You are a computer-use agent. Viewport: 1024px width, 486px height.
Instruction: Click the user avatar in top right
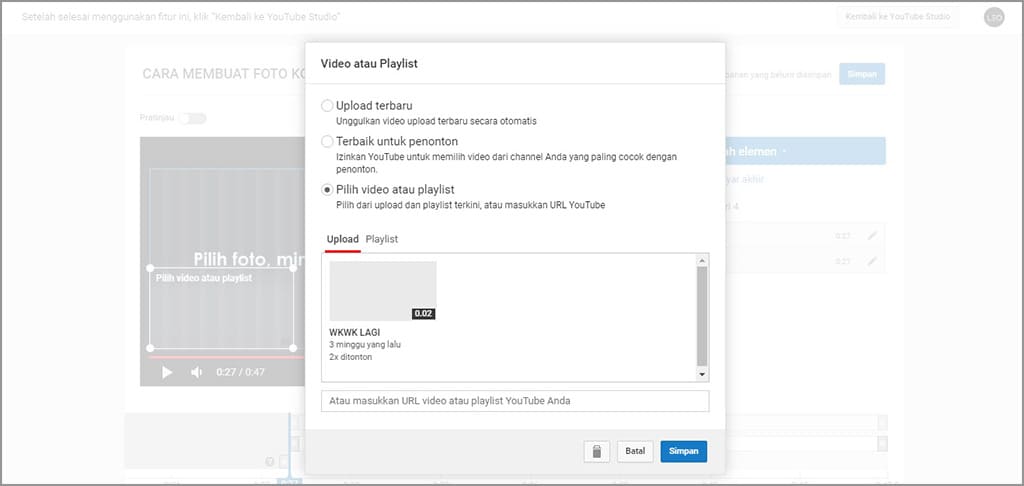click(x=993, y=17)
